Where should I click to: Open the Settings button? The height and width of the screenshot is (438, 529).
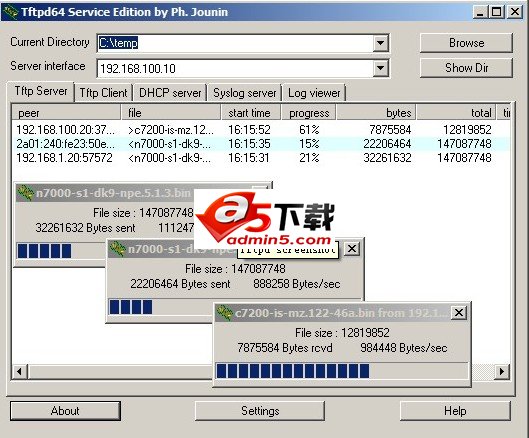(260, 411)
